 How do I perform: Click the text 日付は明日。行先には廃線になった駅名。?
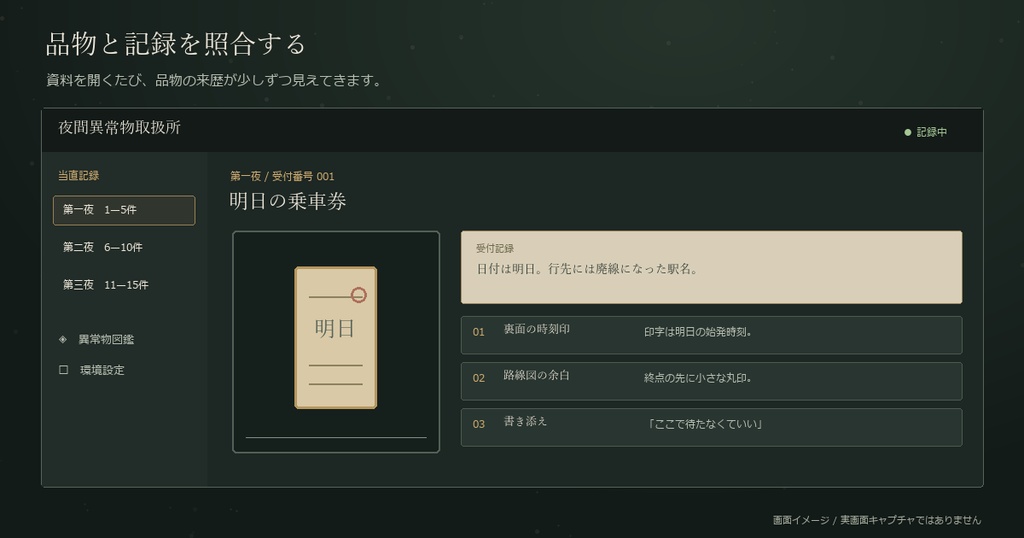(x=587, y=269)
